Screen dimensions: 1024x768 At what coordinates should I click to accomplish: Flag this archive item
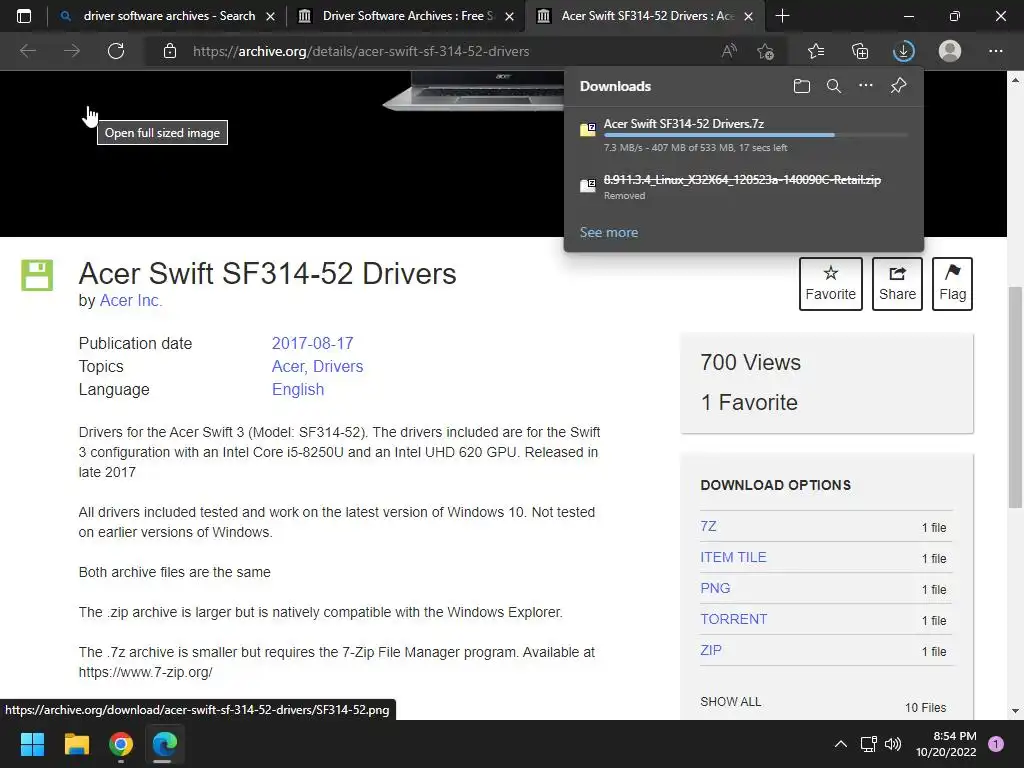(x=952, y=283)
